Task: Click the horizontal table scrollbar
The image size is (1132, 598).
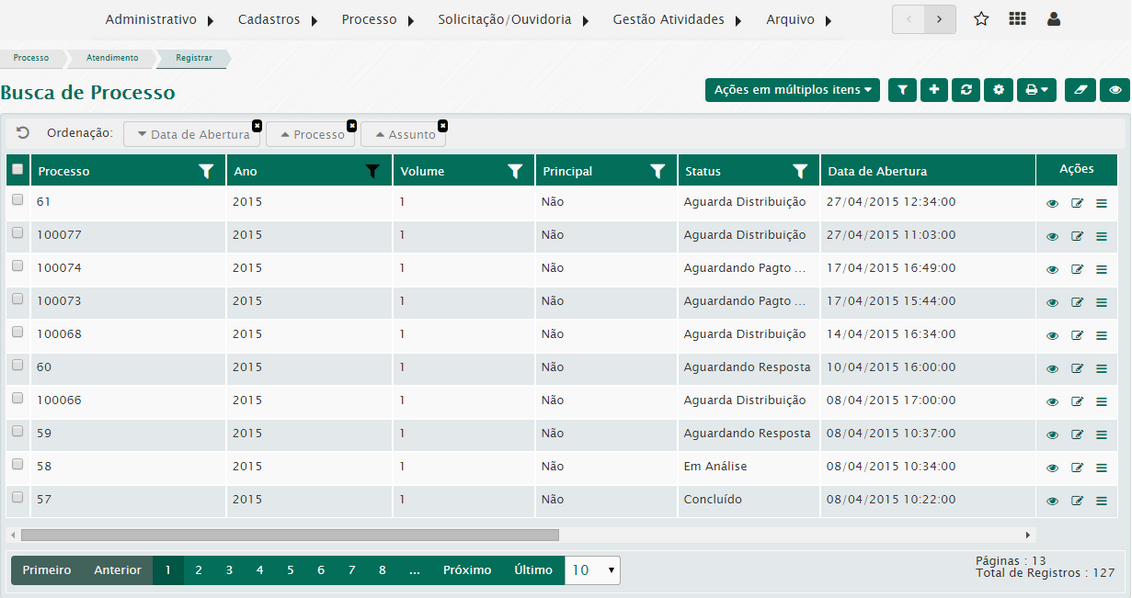Action: [x=290, y=535]
